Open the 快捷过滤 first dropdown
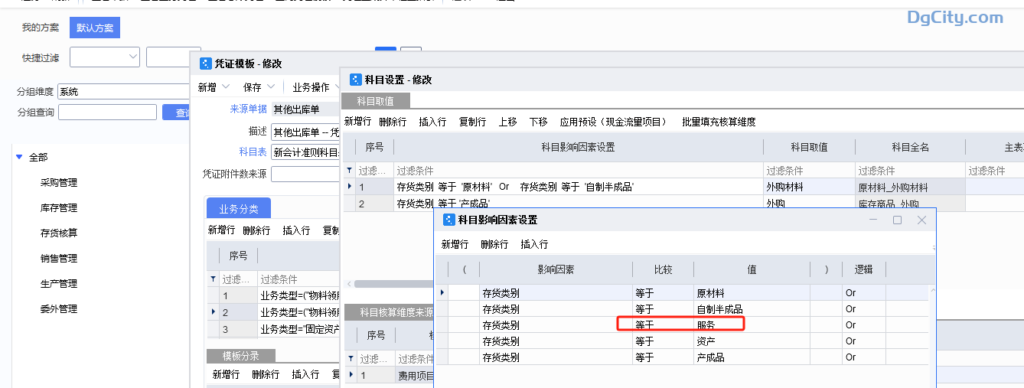Viewport: 1024px width, 388px height. click(x=133, y=57)
